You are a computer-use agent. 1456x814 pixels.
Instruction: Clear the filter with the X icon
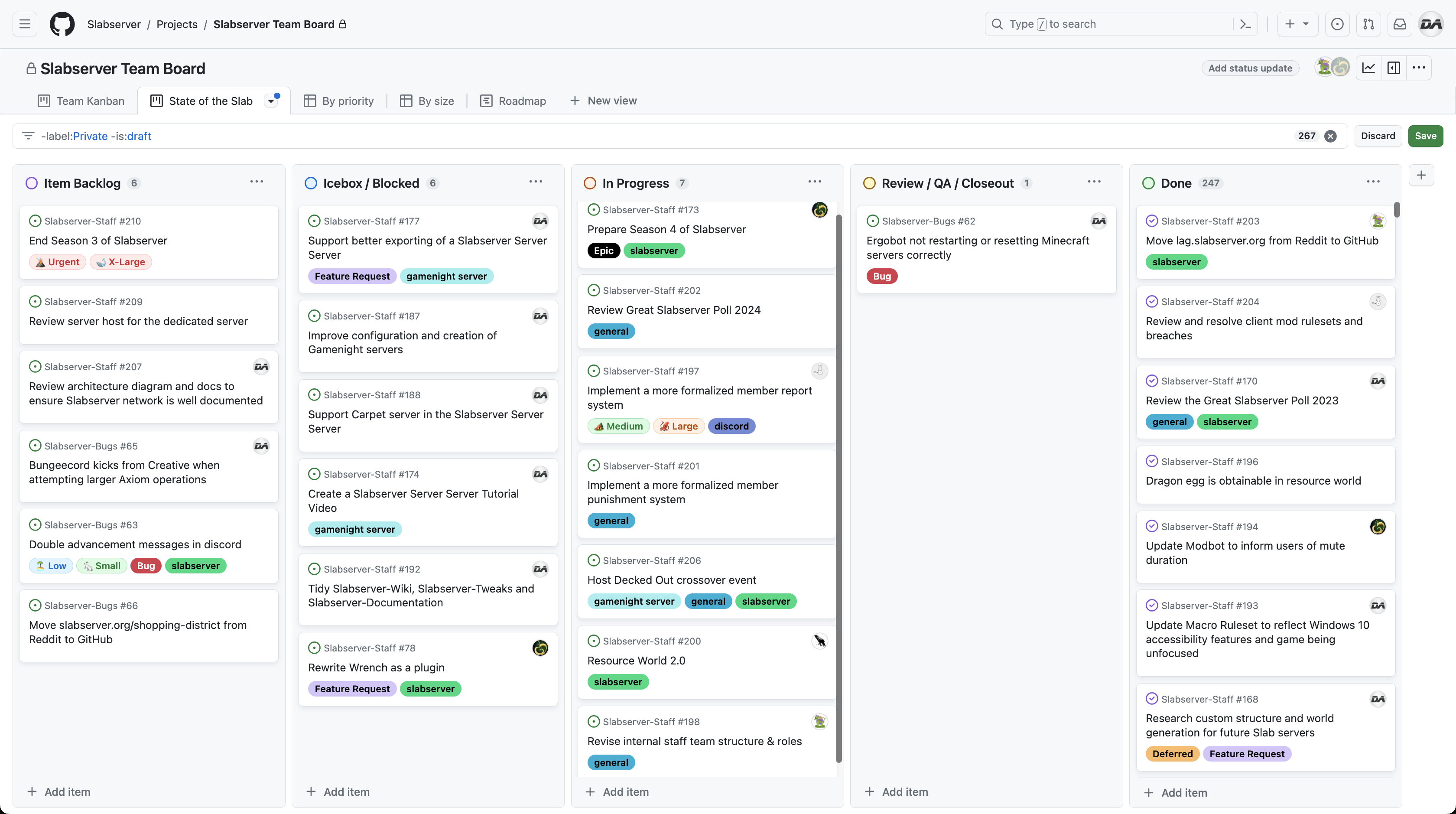[1330, 136]
